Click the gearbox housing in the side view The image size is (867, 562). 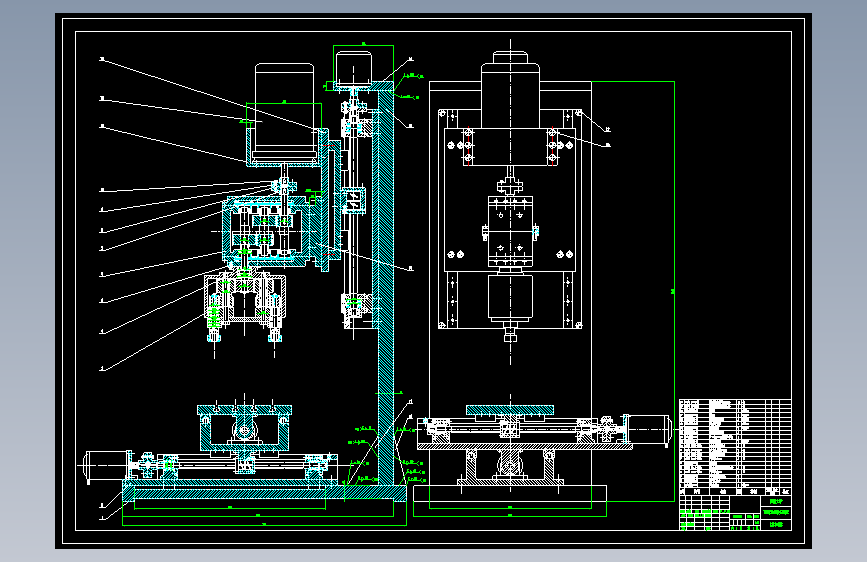pyautogui.click(x=267, y=232)
